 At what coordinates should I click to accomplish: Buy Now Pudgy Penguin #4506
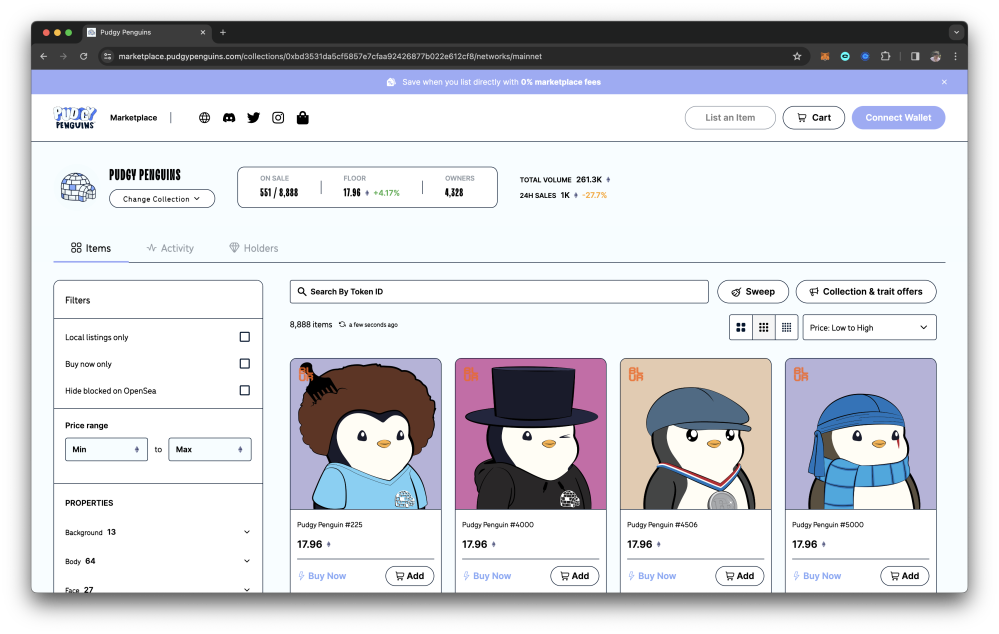tap(652, 576)
